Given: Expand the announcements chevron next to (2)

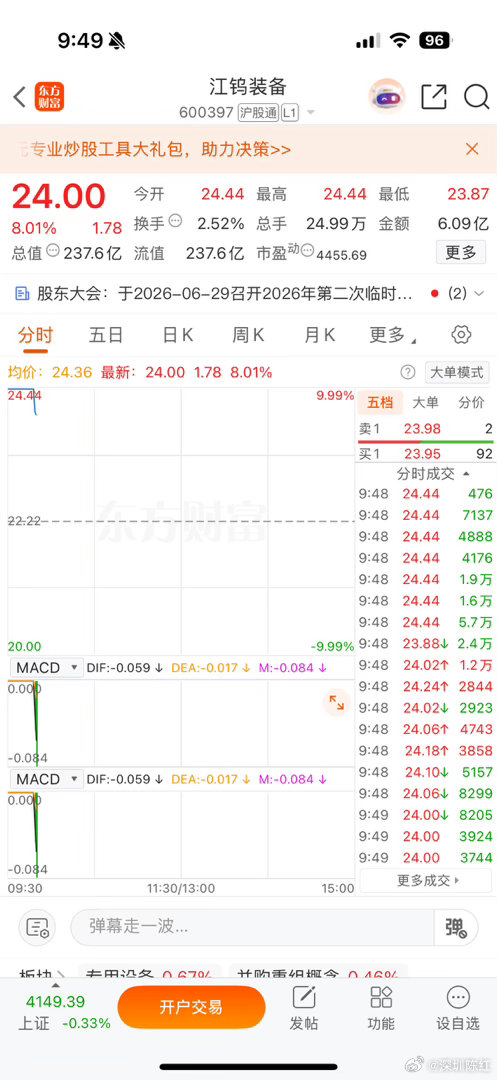Looking at the screenshot, I should tap(479, 294).
